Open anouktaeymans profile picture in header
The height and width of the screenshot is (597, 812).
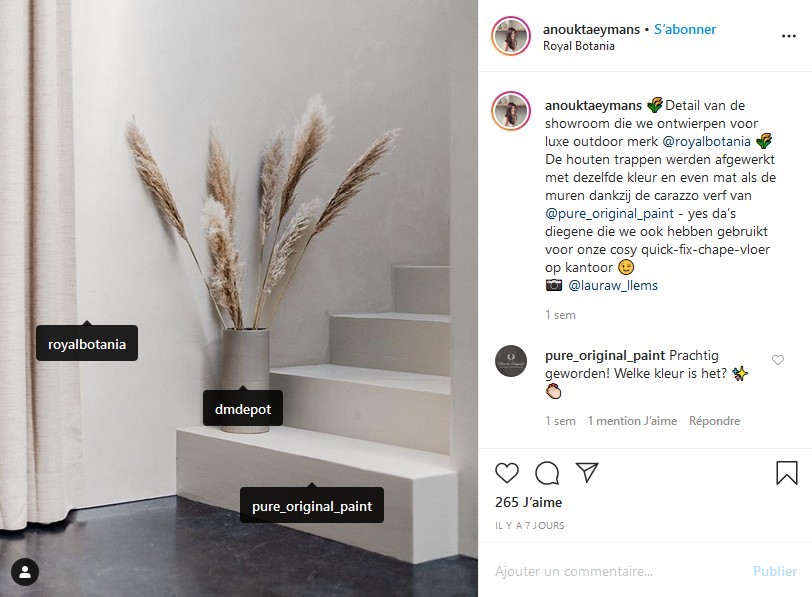pos(511,36)
